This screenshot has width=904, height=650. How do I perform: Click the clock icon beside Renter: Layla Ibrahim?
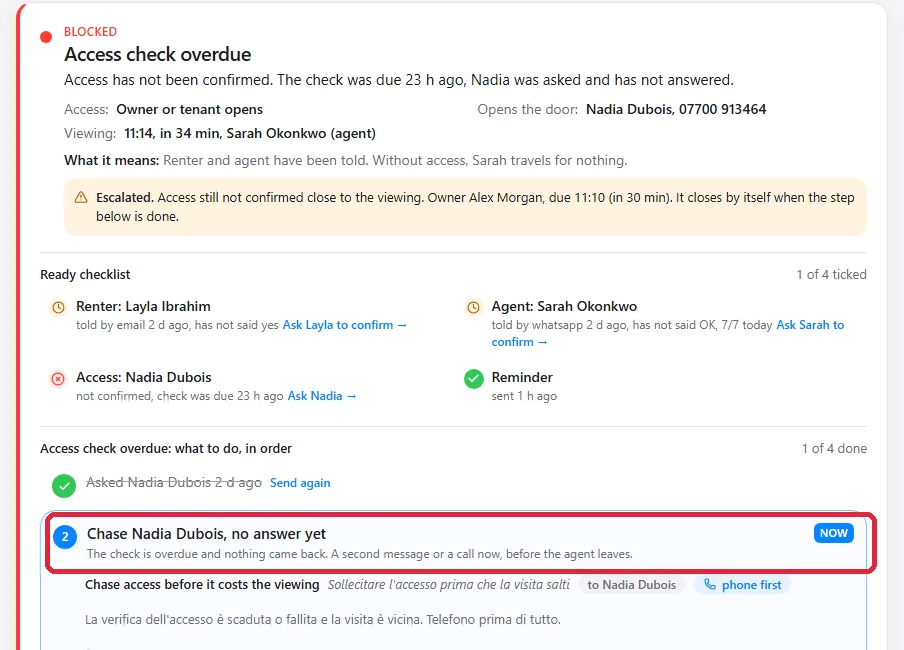[x=58, y=307]
